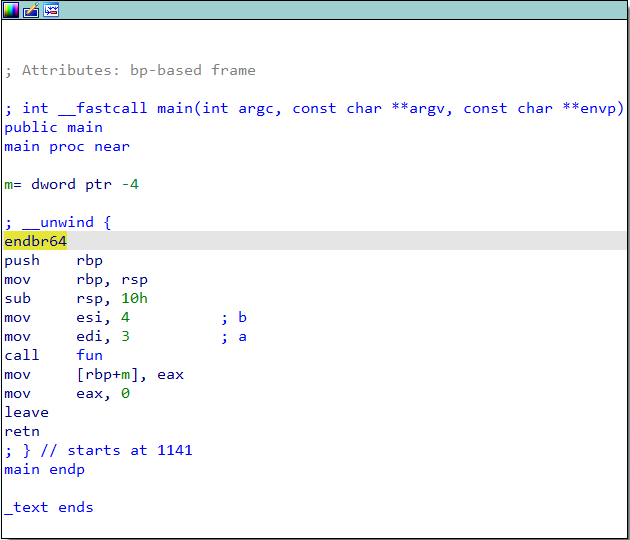
Task: Open the node color picker icon
Action: click(11, 10)
